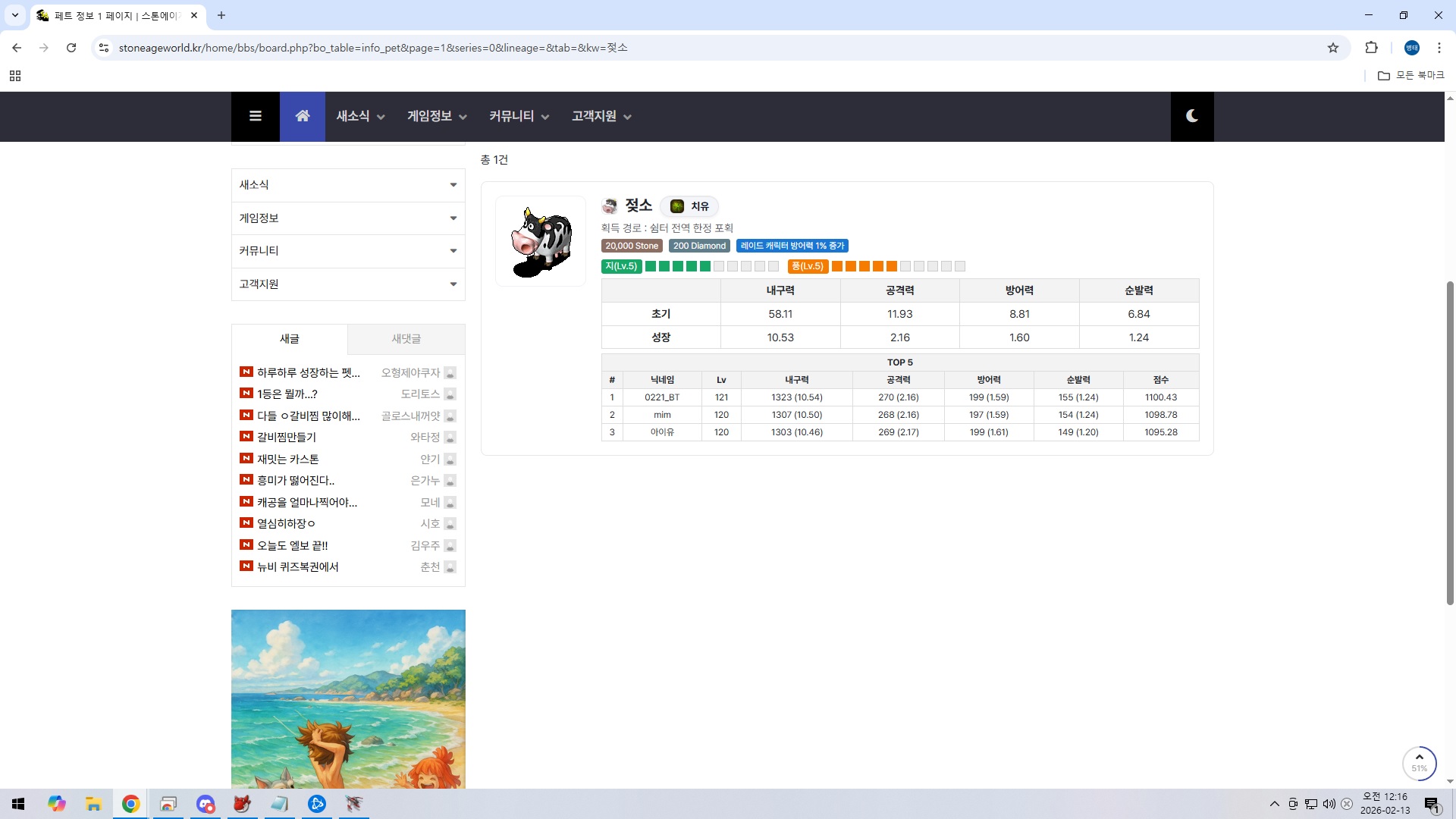1456x819 pixels.
Task: Open Chrome from the taskbar
Action: (x=130, y=804)
